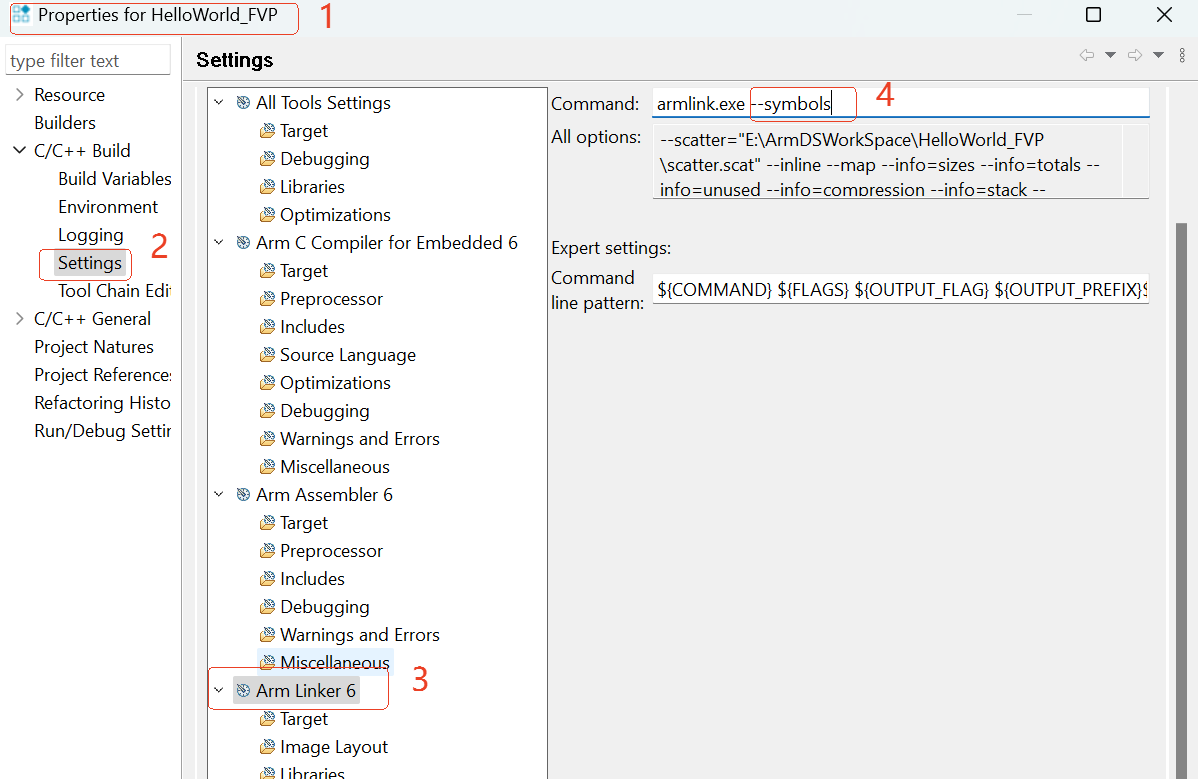Open the view menu three-dots icon
Screen dimensions: 1198x779
pyautogui.click(x=1182, y=56)
